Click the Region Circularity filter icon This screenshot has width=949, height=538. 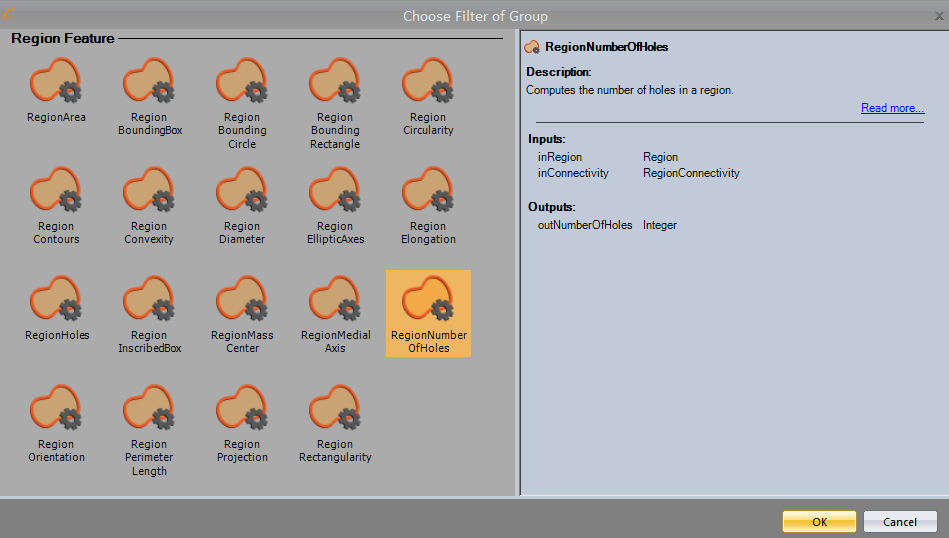[428, 82]
